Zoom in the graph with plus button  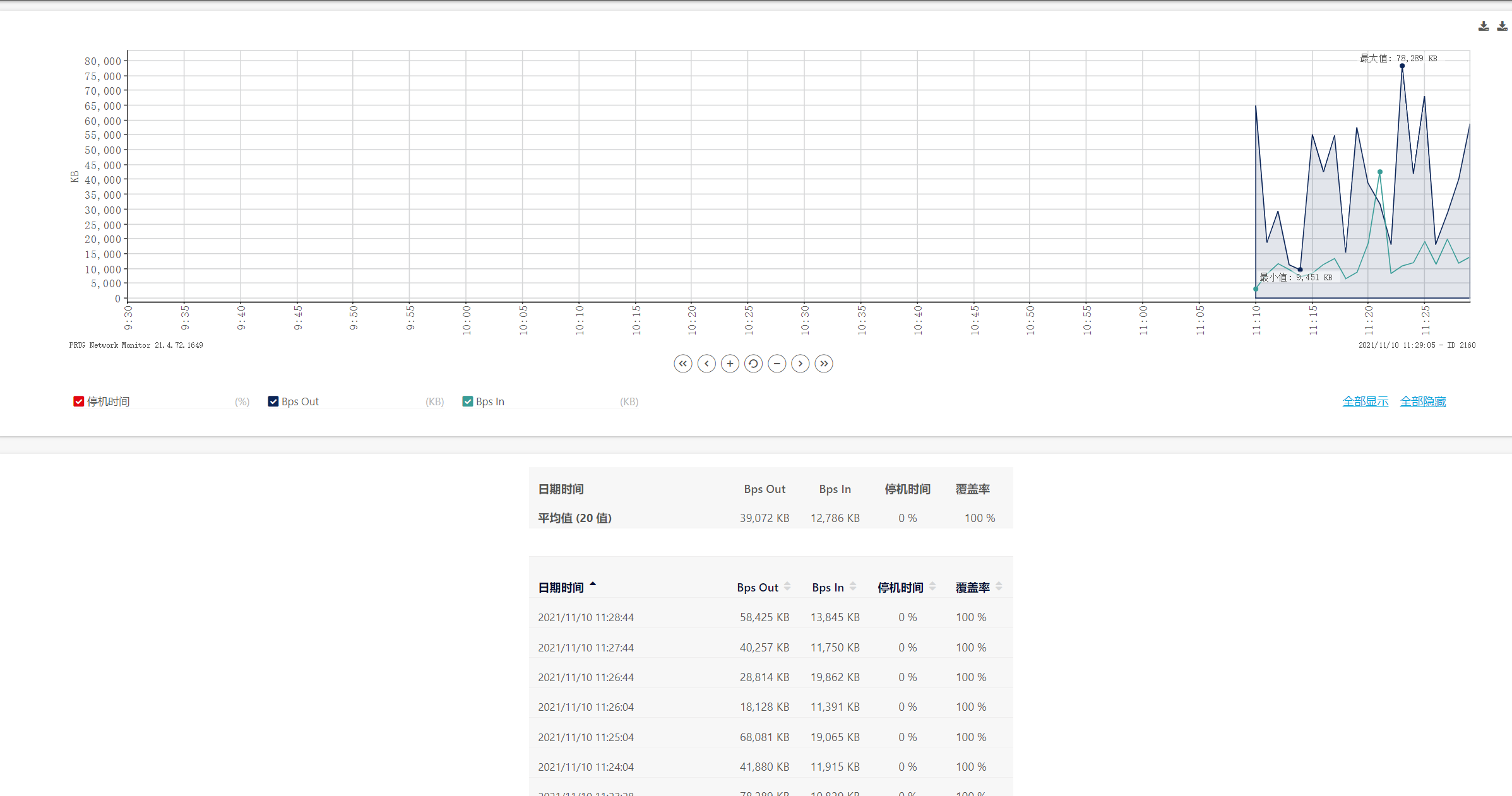[x=730, y=364]
